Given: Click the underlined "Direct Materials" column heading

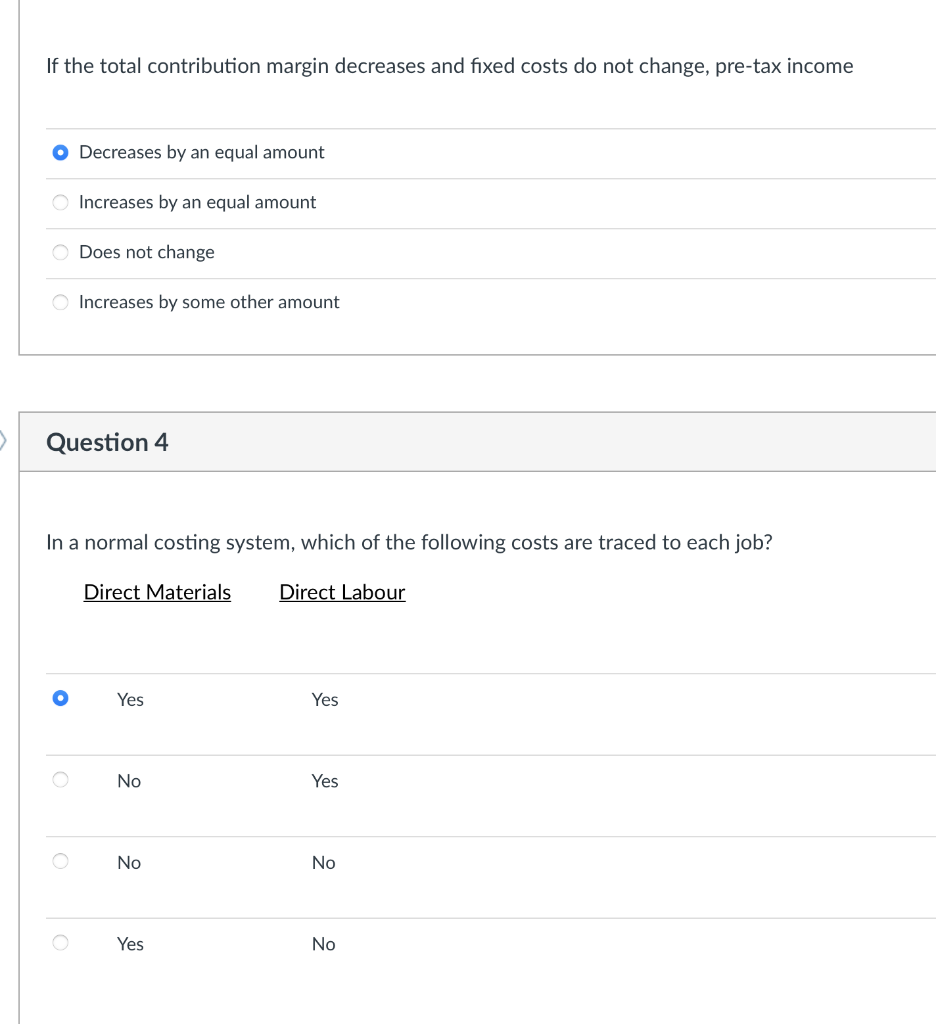Looking at the screenshot, I should coord(157,592).
